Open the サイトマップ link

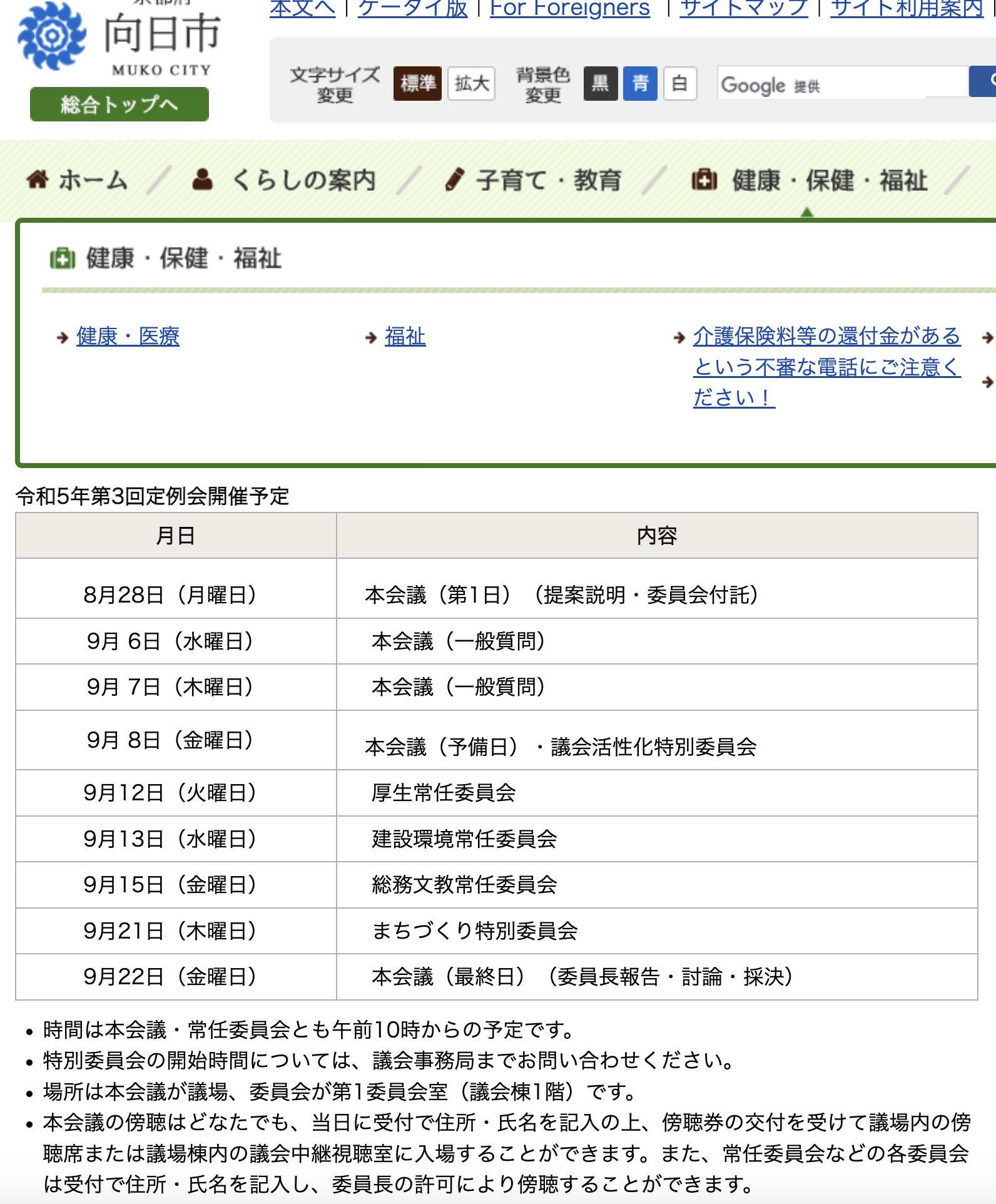pyautogui.click(x=744, y=9)
